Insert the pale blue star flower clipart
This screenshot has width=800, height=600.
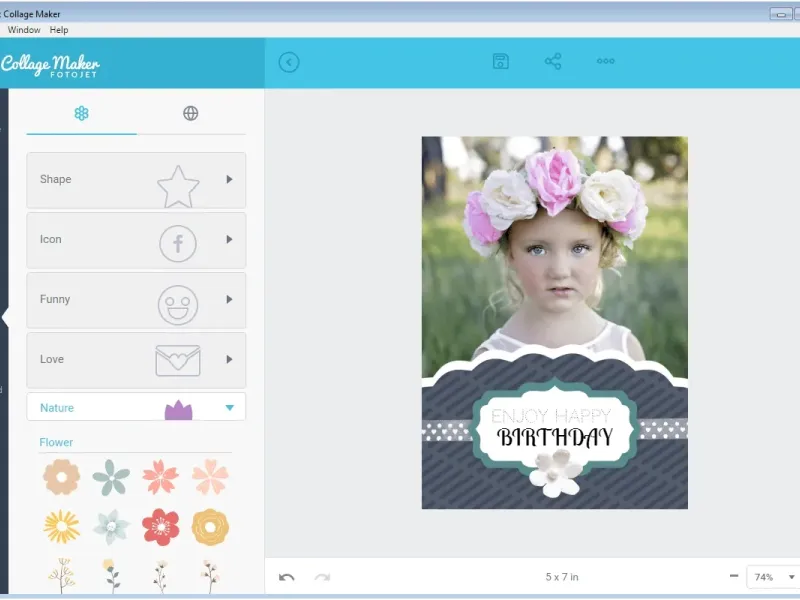[111, 527]
